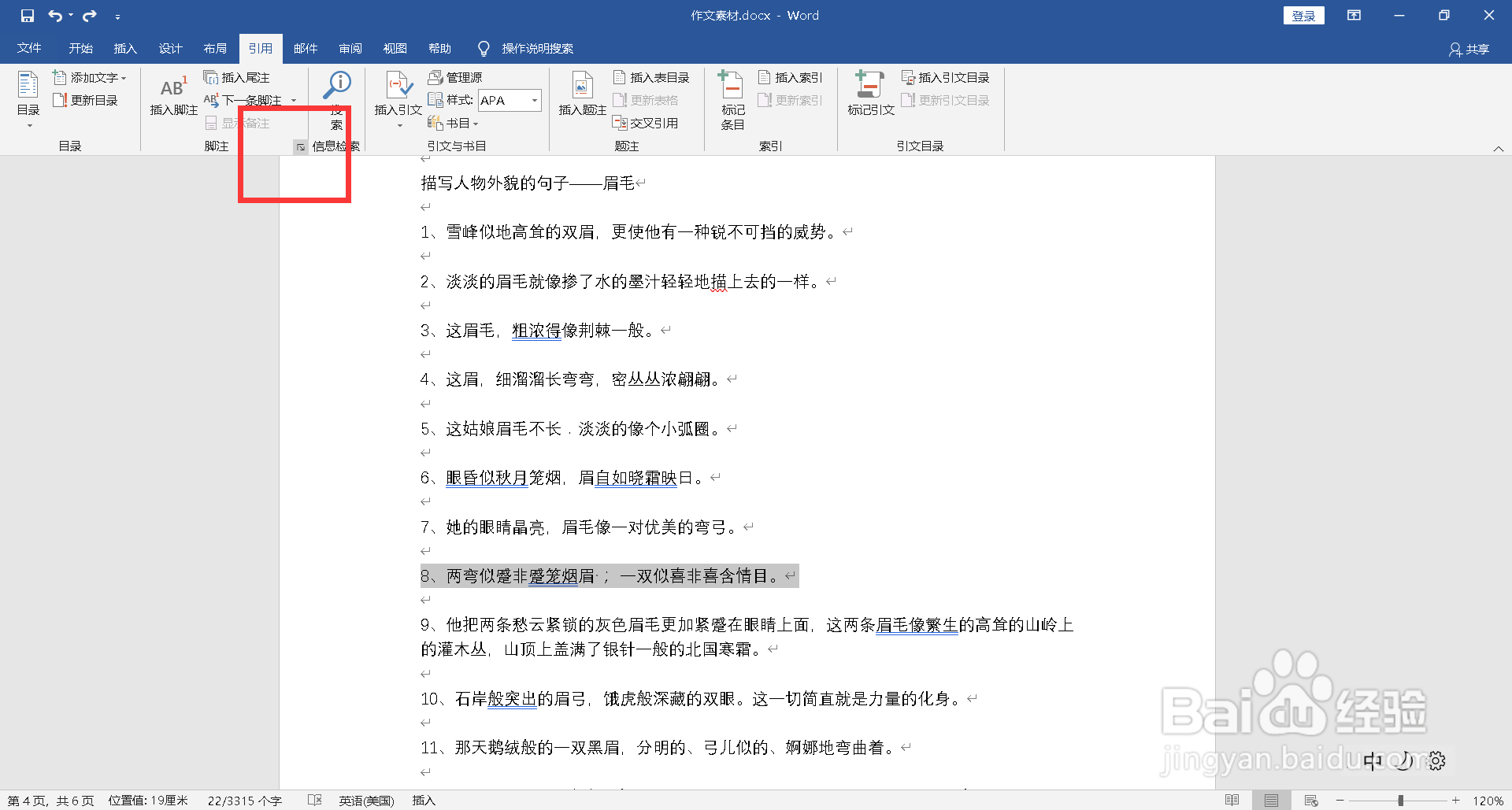The image size is (1512, 810).
Task: Open the 文件 menu
Action: (x=29, y=48)
